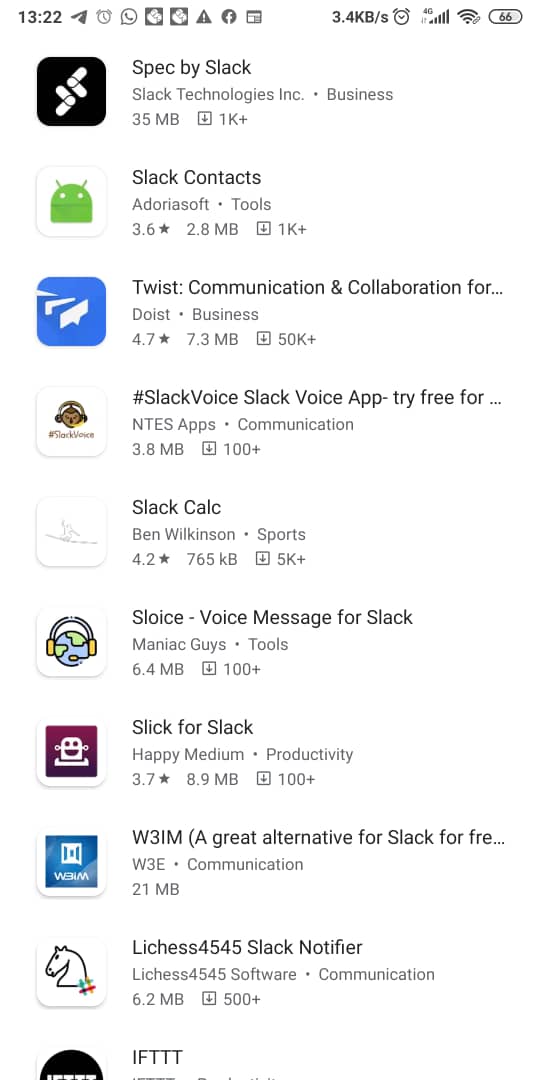Image resolution: width=540 pixels, height=1080 pixels.
Task: Select the Slick for Slack purple icon
Action: 71,751
